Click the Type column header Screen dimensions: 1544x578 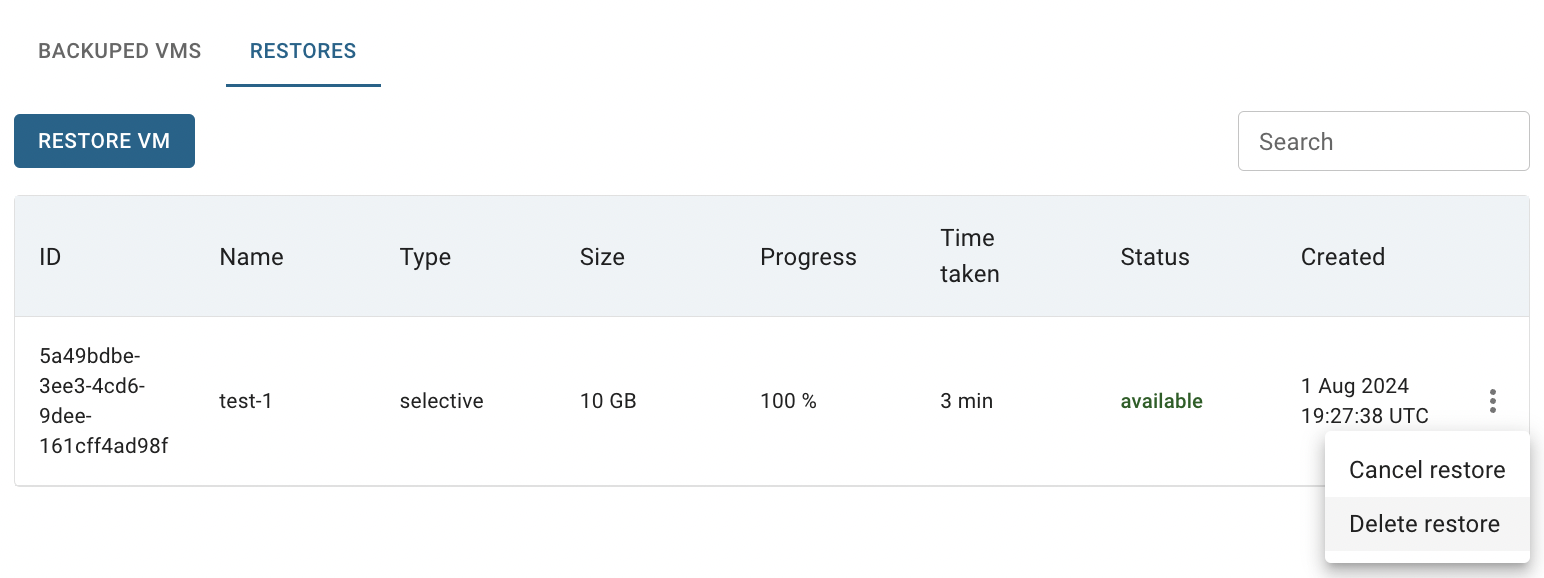(425, 257)
